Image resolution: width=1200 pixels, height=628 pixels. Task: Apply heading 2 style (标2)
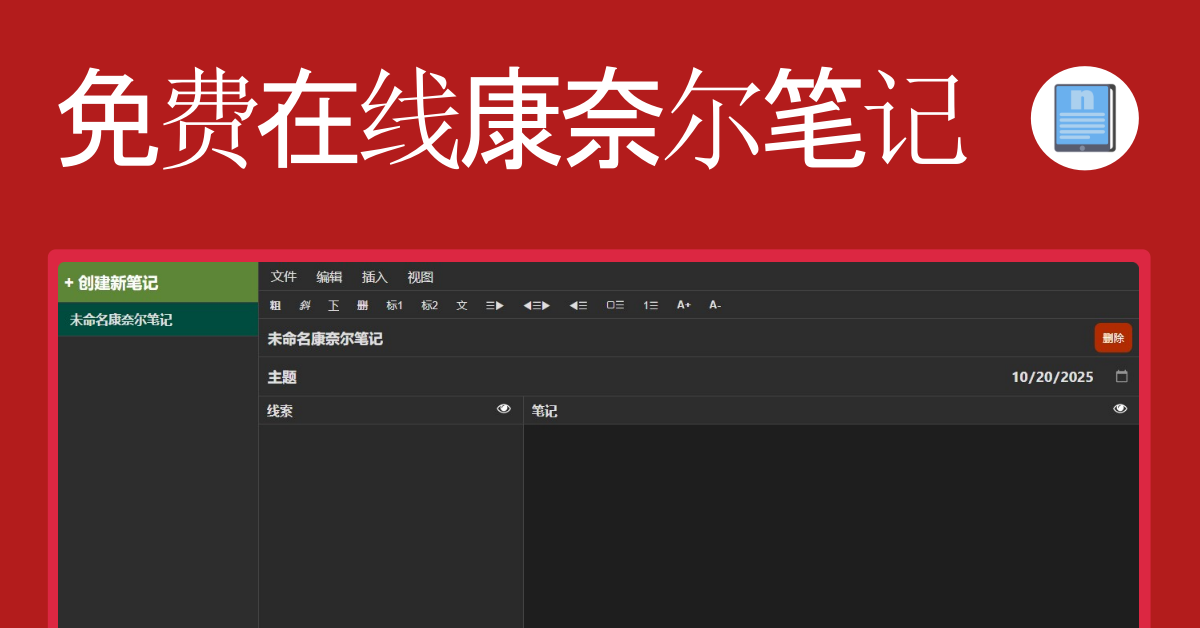click(x=430, y=305)
